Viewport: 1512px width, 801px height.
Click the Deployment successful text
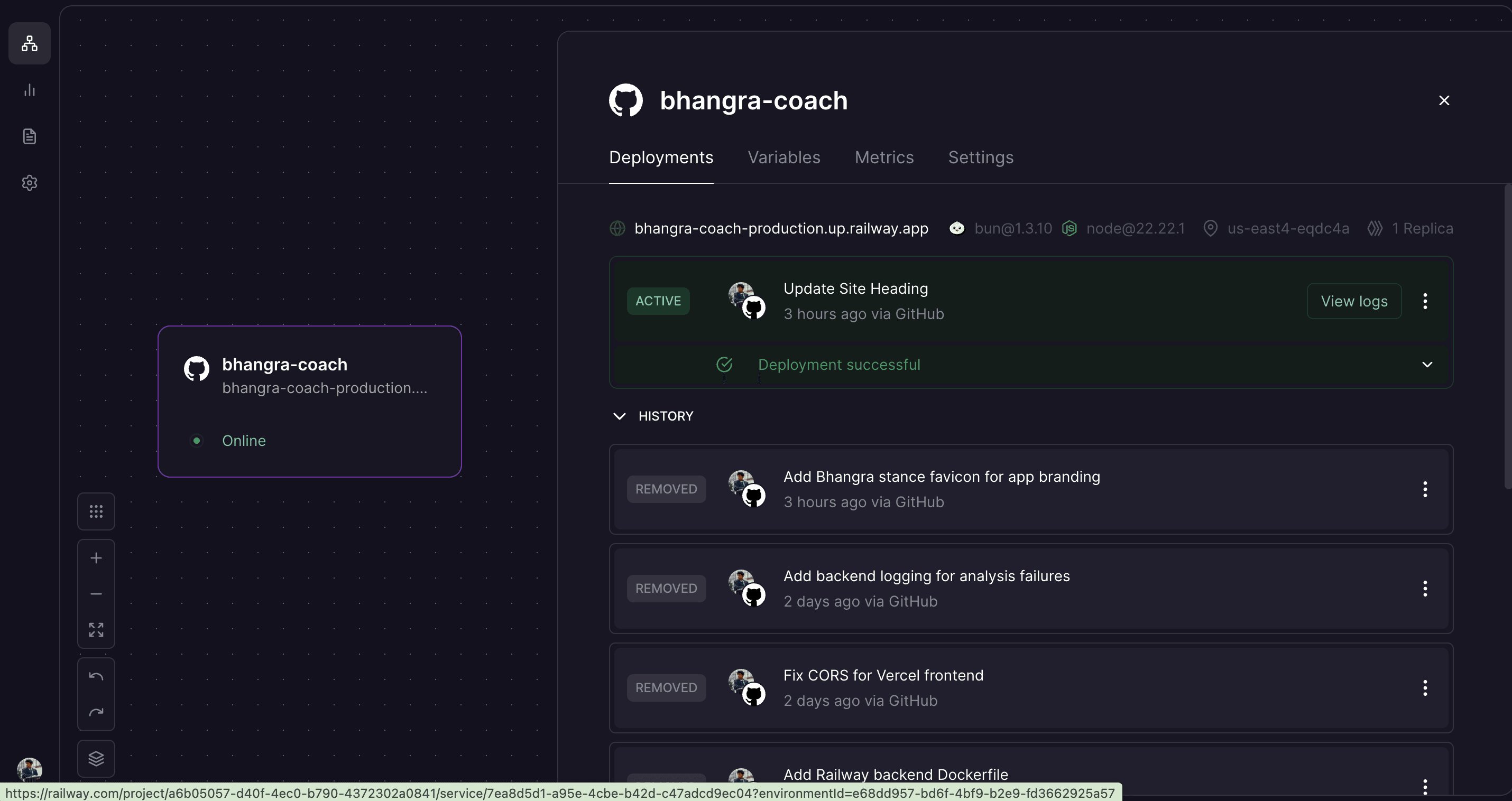[x=839, y=365]
